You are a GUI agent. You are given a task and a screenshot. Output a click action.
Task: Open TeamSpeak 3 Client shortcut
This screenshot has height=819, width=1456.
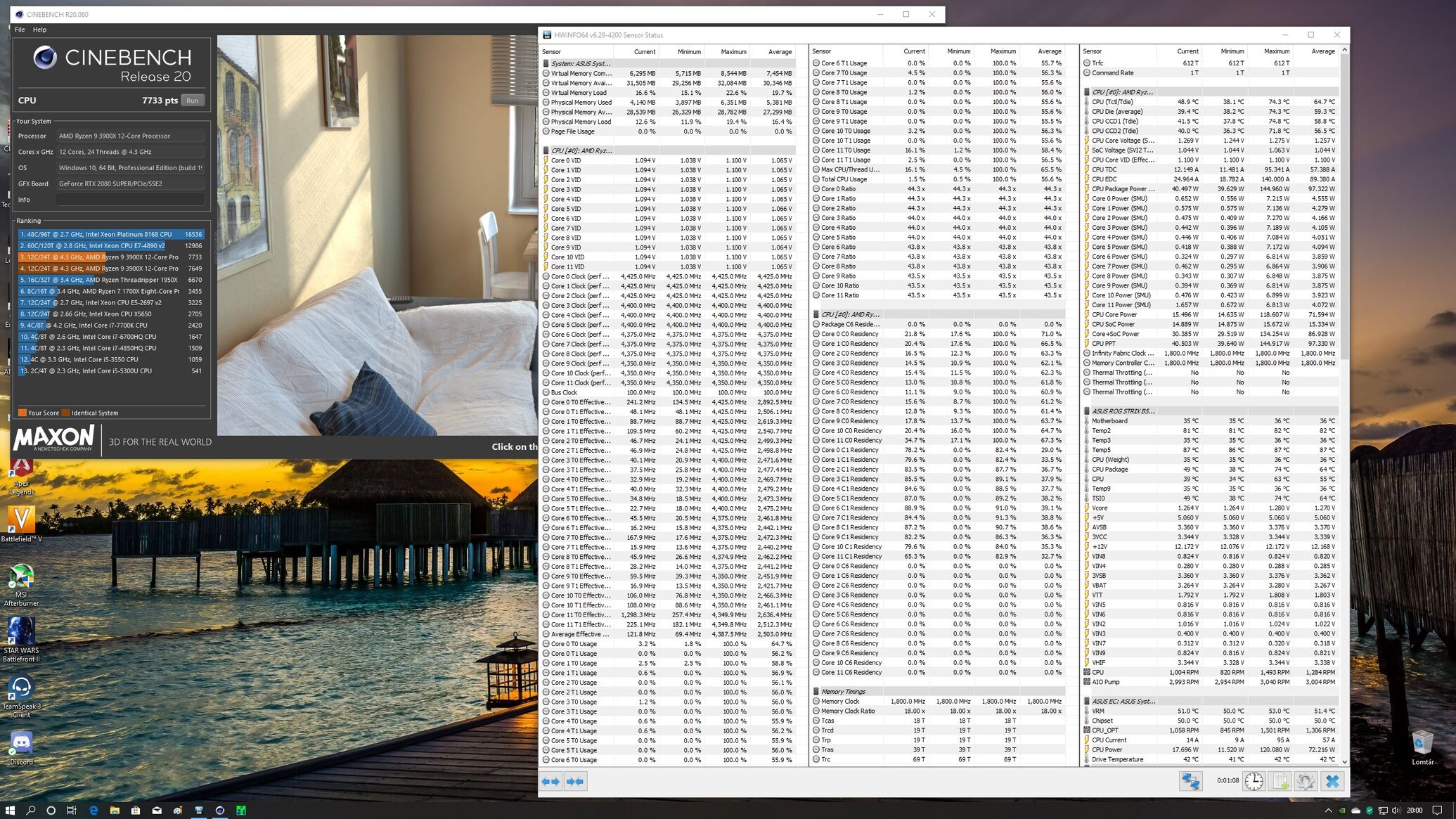(x=21, y=696)
